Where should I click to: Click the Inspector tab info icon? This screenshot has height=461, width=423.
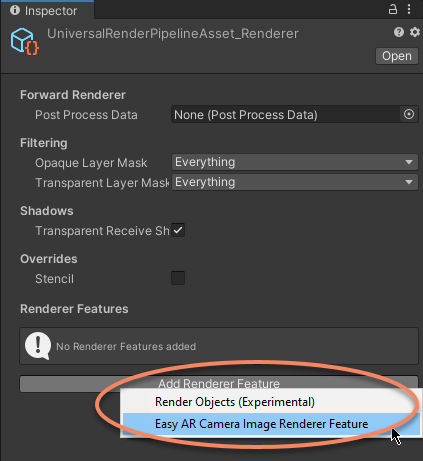(x=15, y=10)
